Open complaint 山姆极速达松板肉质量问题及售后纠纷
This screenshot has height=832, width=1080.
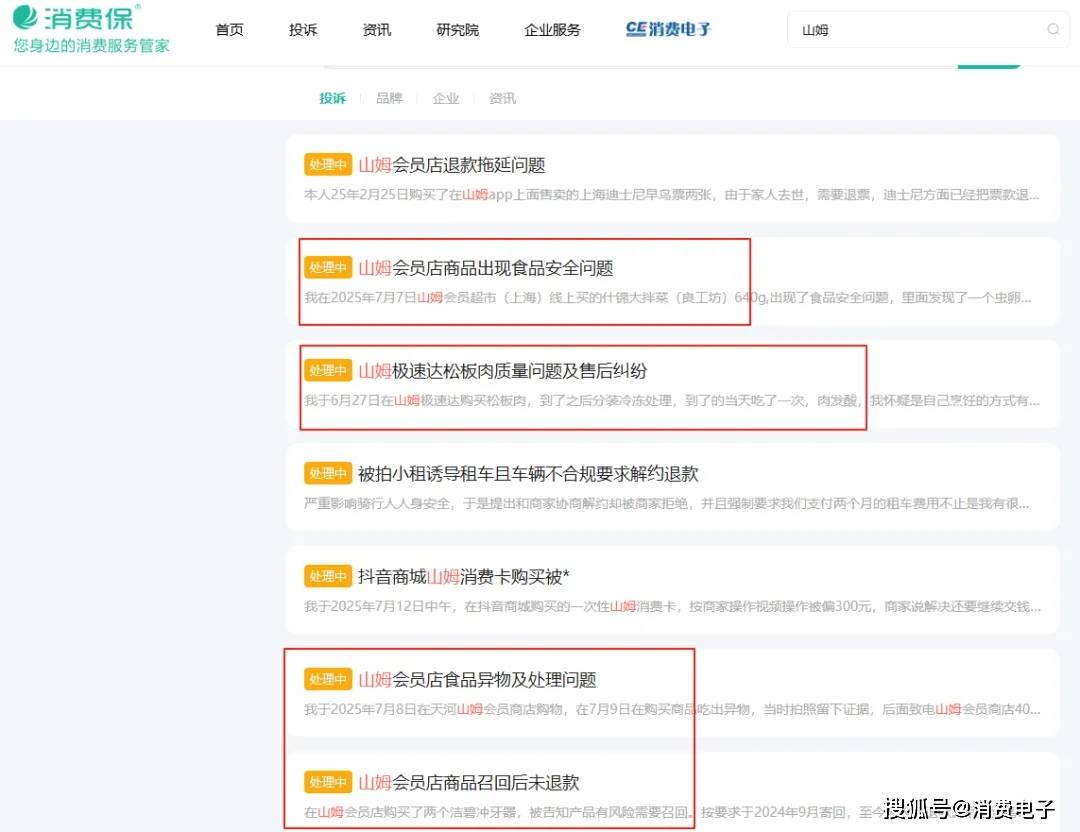[x=503, y=371]
